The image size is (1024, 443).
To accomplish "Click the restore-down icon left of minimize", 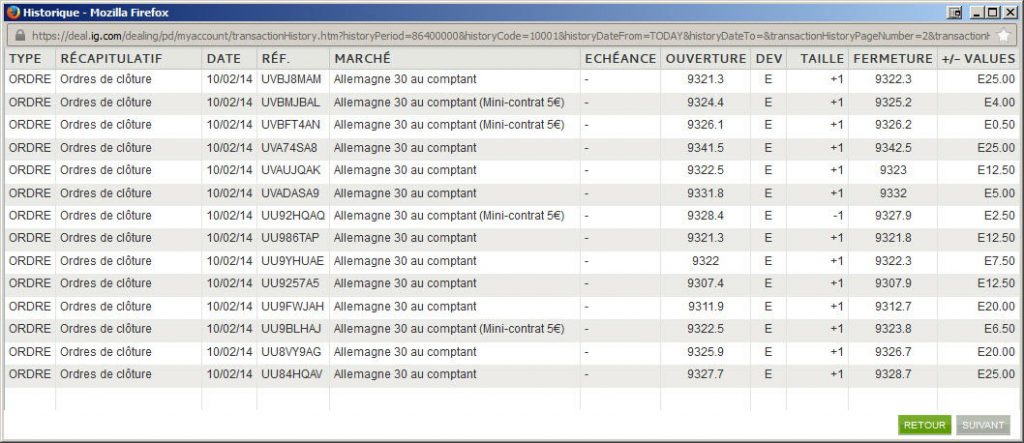I will pyautogui.click(x=957, y=12).
